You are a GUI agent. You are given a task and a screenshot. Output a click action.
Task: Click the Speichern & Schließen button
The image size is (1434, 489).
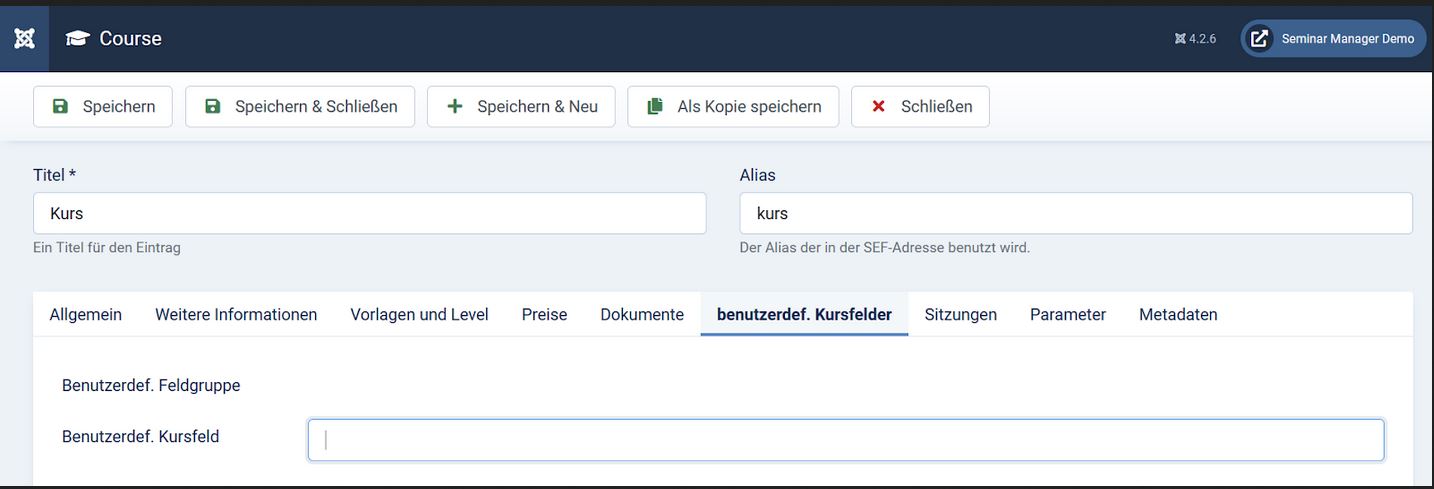tap(300, 106)
